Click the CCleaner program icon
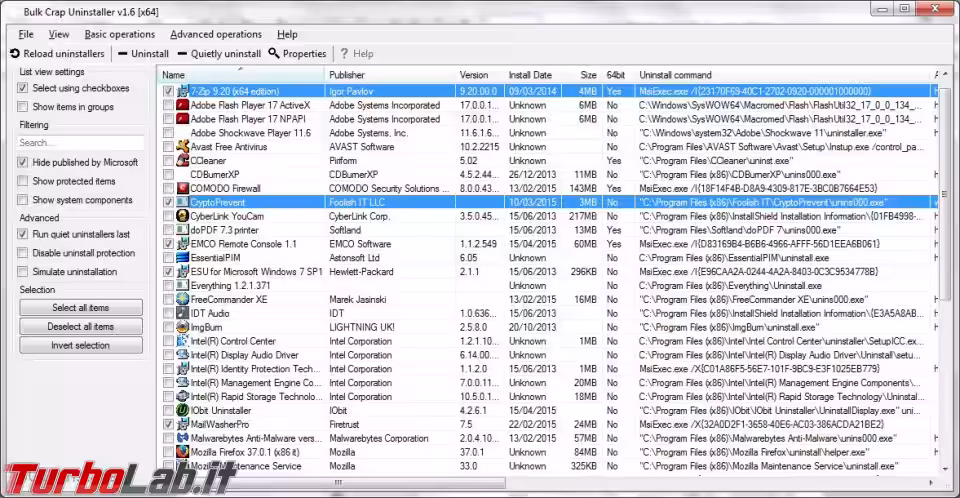Viewport: 960px width, 498px height. tap(182, 160)
